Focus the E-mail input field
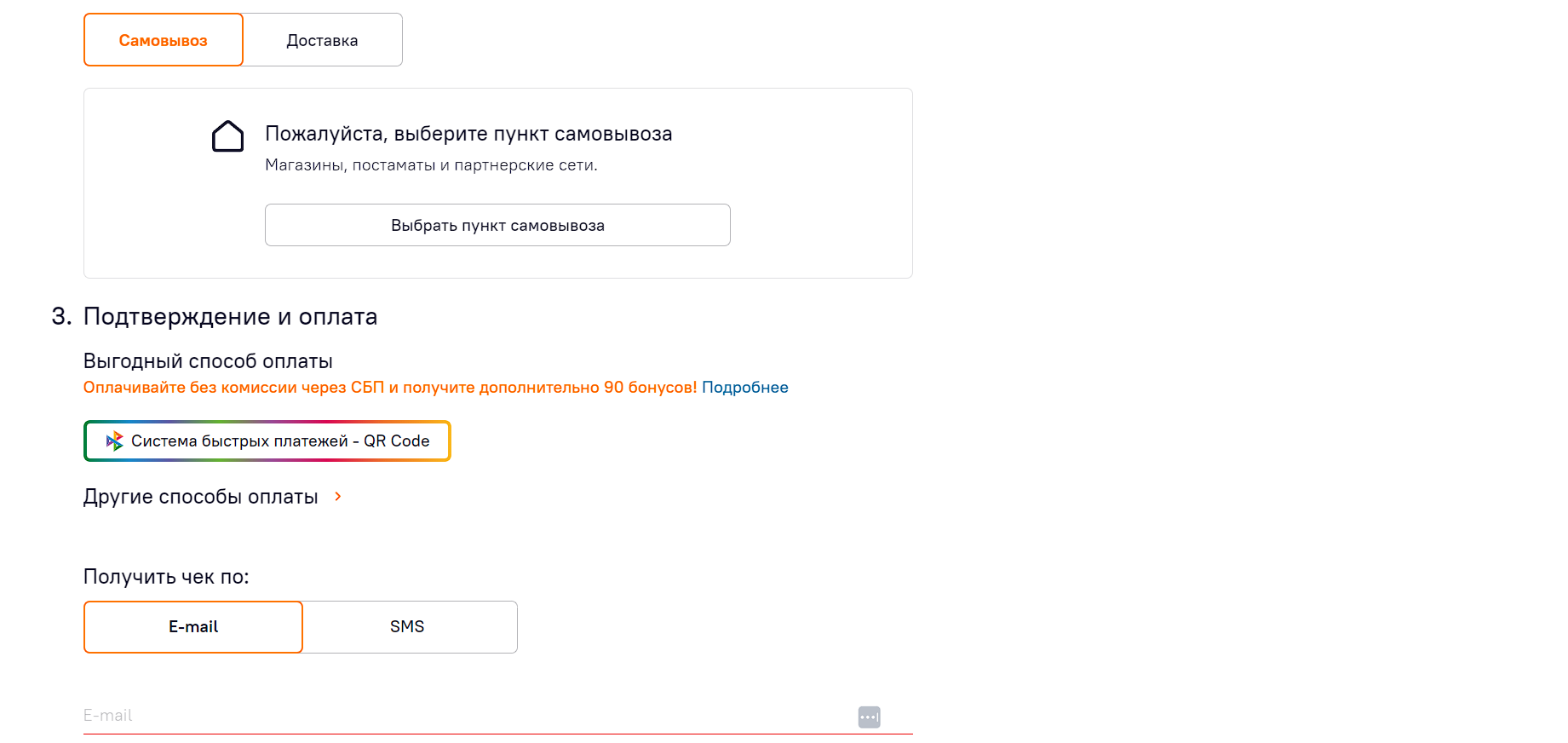This screenshot has height=743, width=1568. (468, 716)
